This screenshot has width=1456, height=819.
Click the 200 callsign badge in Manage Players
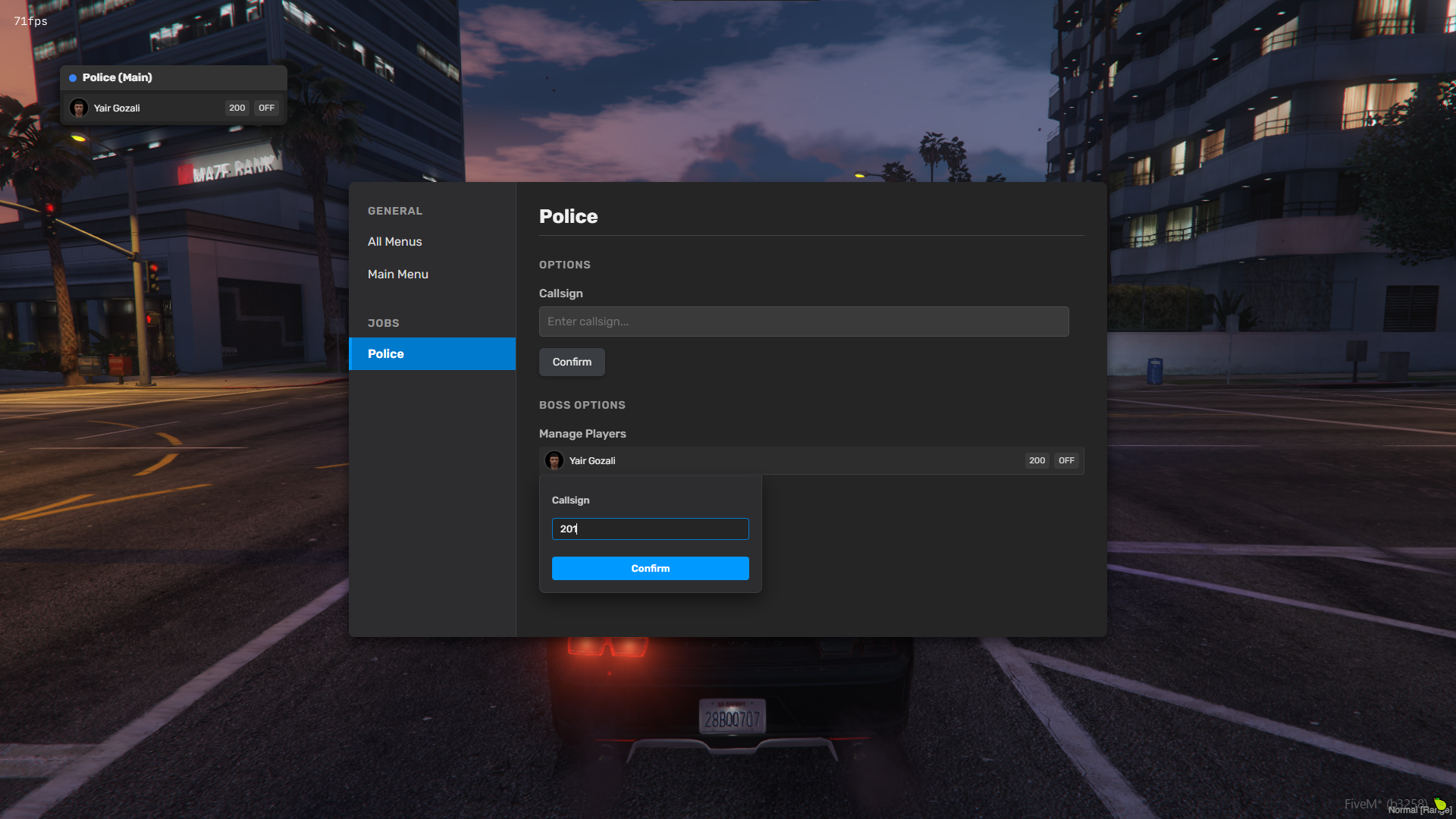pyautogui.click(x=1037, y=460)
